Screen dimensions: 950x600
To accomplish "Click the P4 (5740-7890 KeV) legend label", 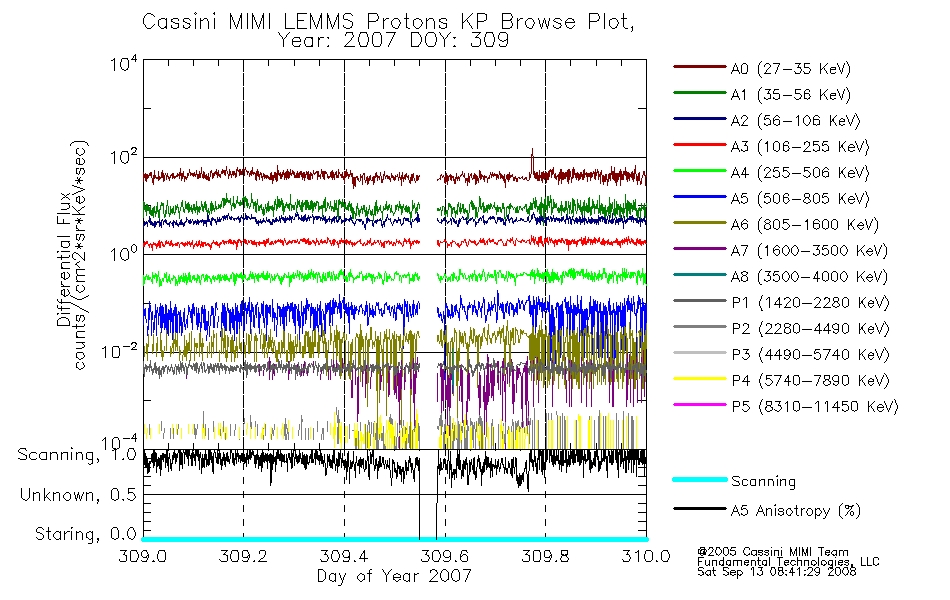I will (810, 381).
